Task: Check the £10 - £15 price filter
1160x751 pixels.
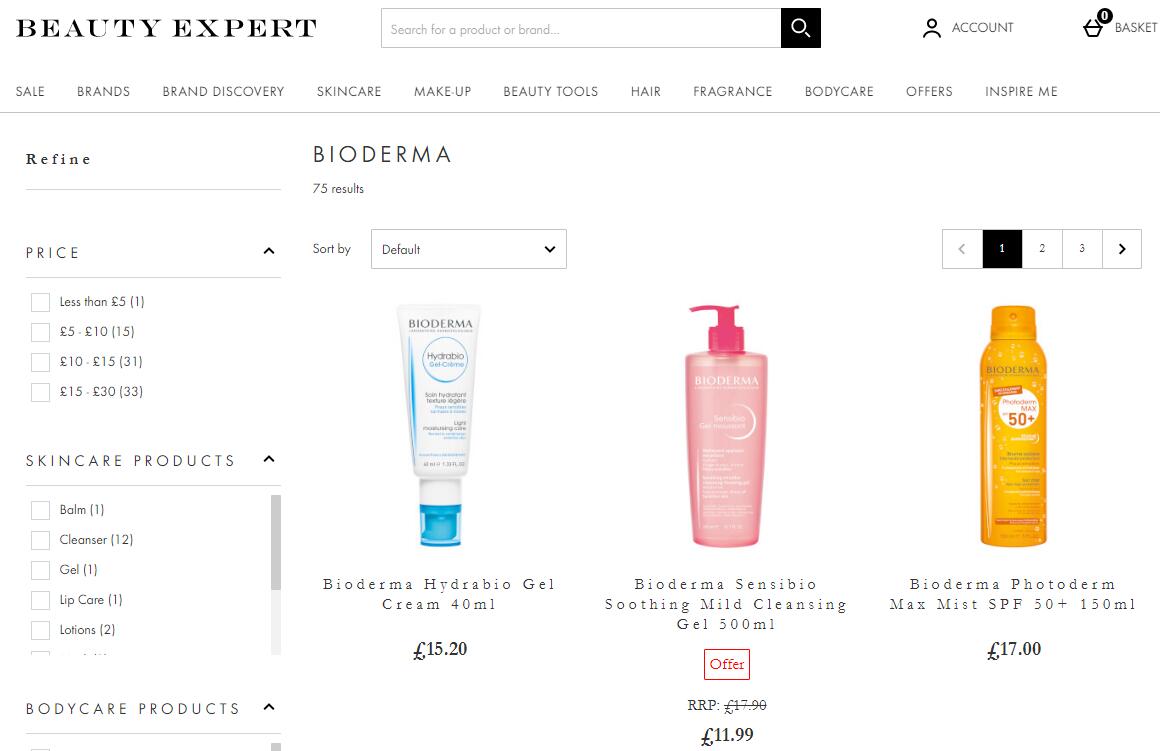Action: (x=41, y=362)
